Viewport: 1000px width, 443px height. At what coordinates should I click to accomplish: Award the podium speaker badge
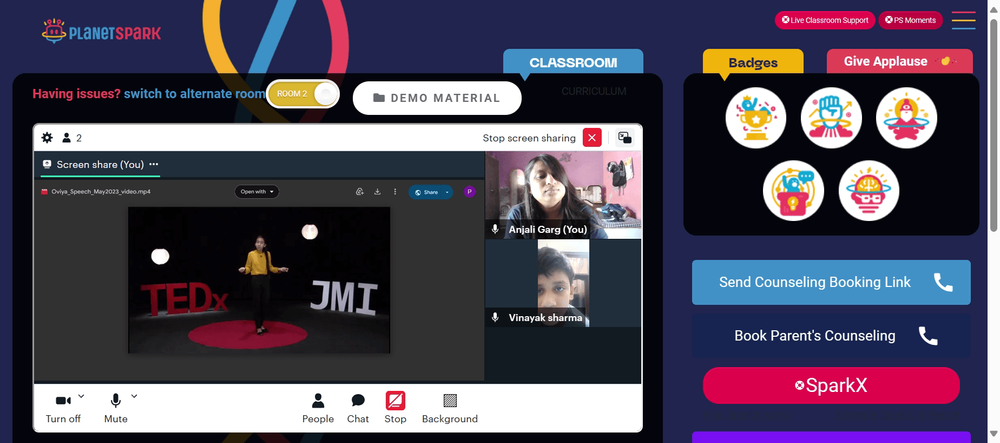pyautogui.click(x=793, y=191)
